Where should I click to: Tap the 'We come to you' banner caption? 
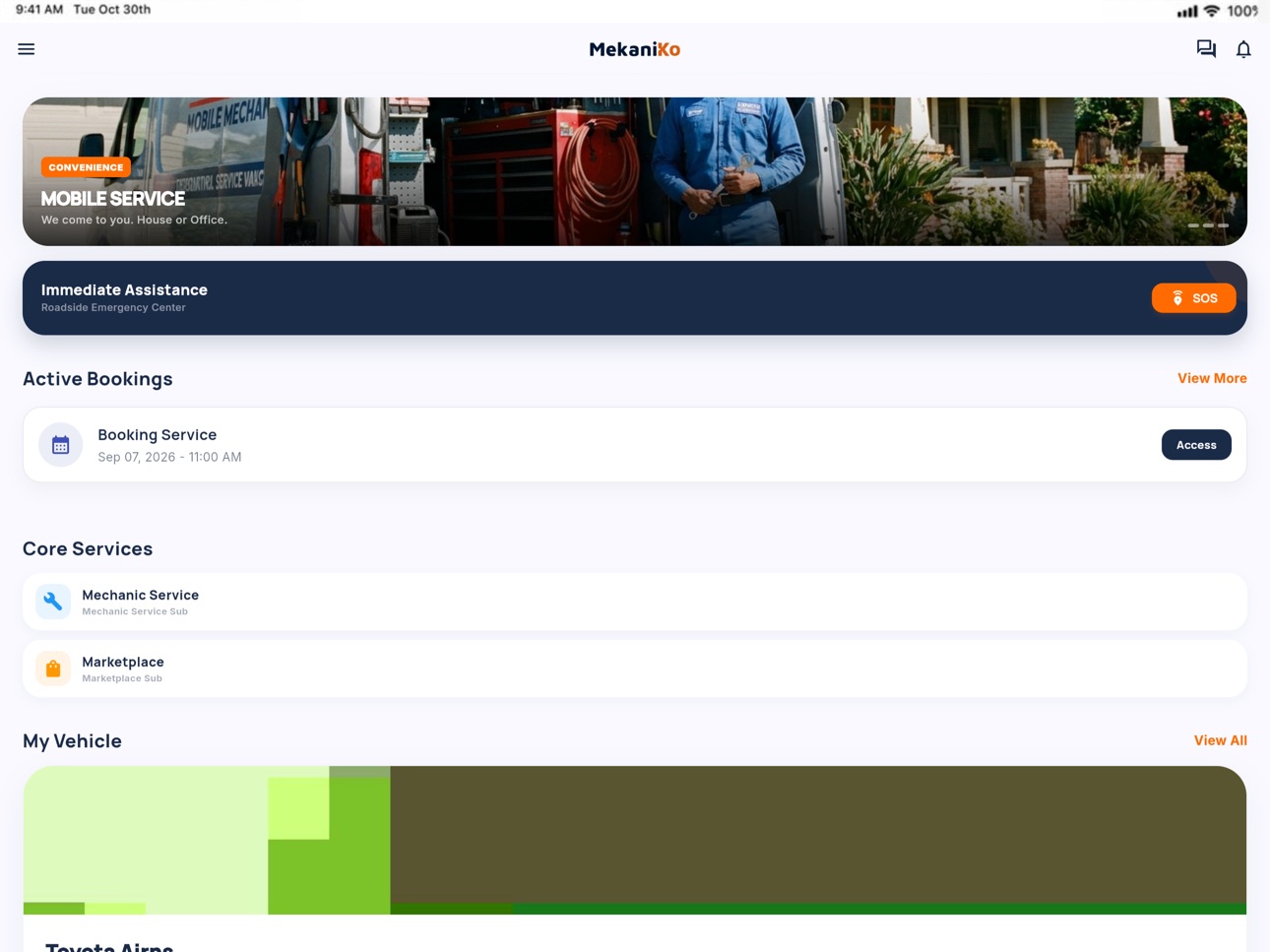point(134,220)
